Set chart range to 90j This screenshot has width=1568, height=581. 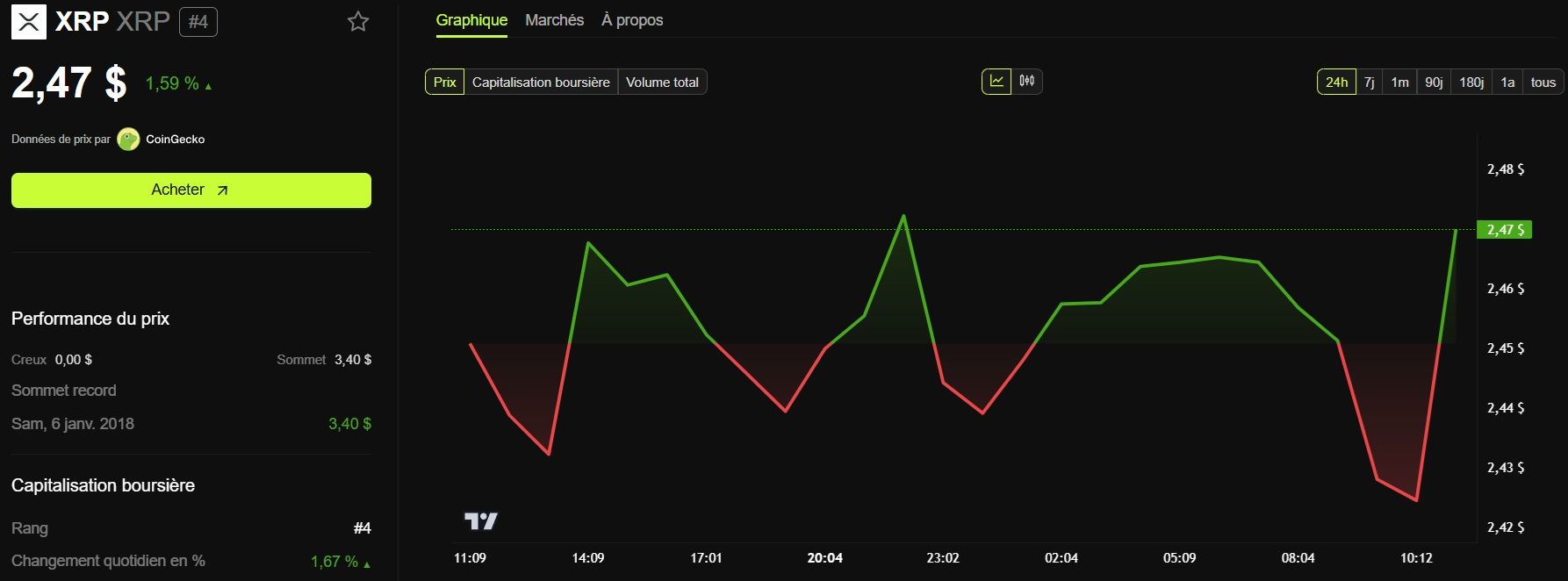(x=1434, y=82)
